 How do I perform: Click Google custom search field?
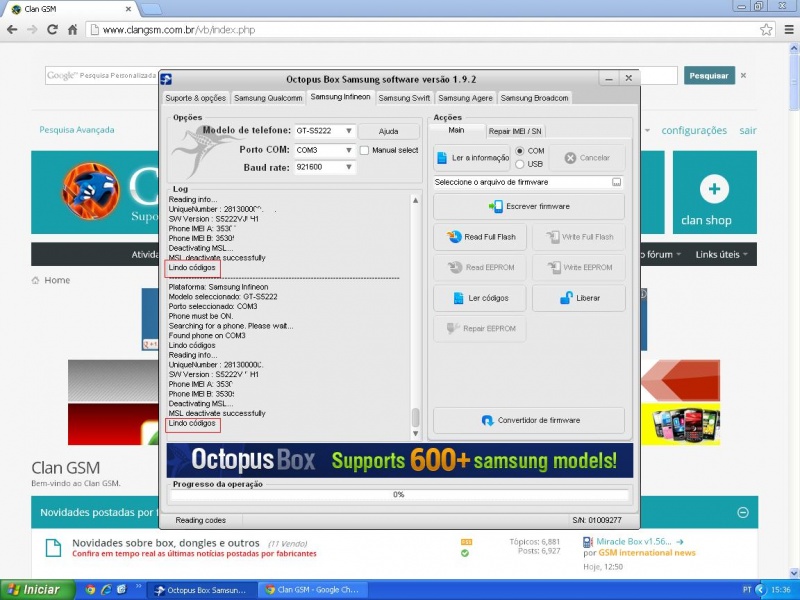point(101,76)
